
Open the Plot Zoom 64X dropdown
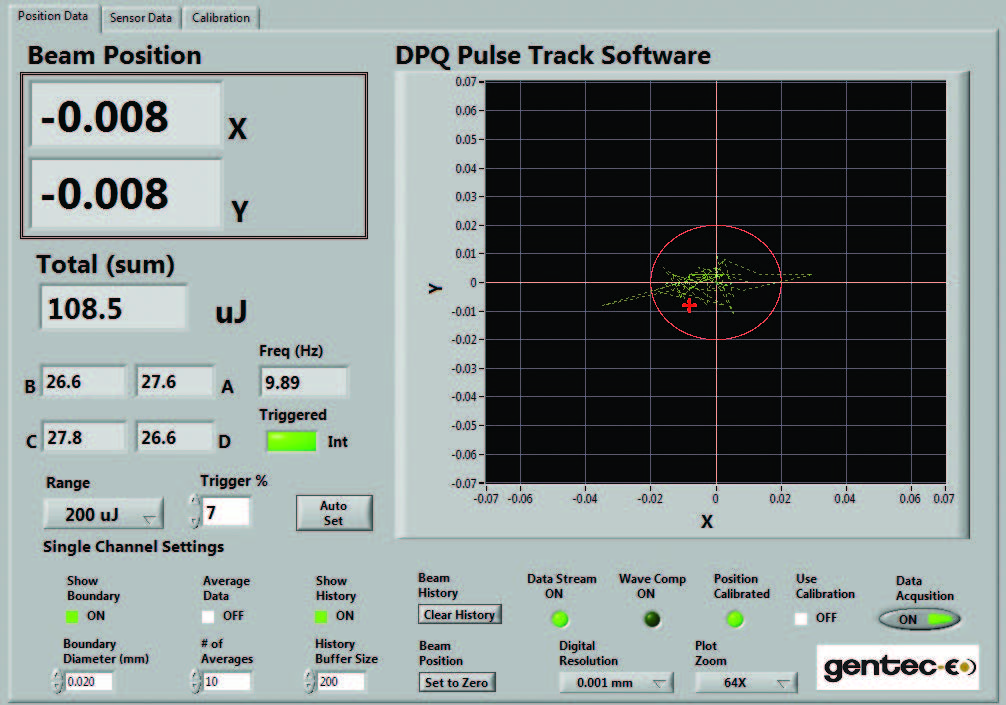coord(746,683)
